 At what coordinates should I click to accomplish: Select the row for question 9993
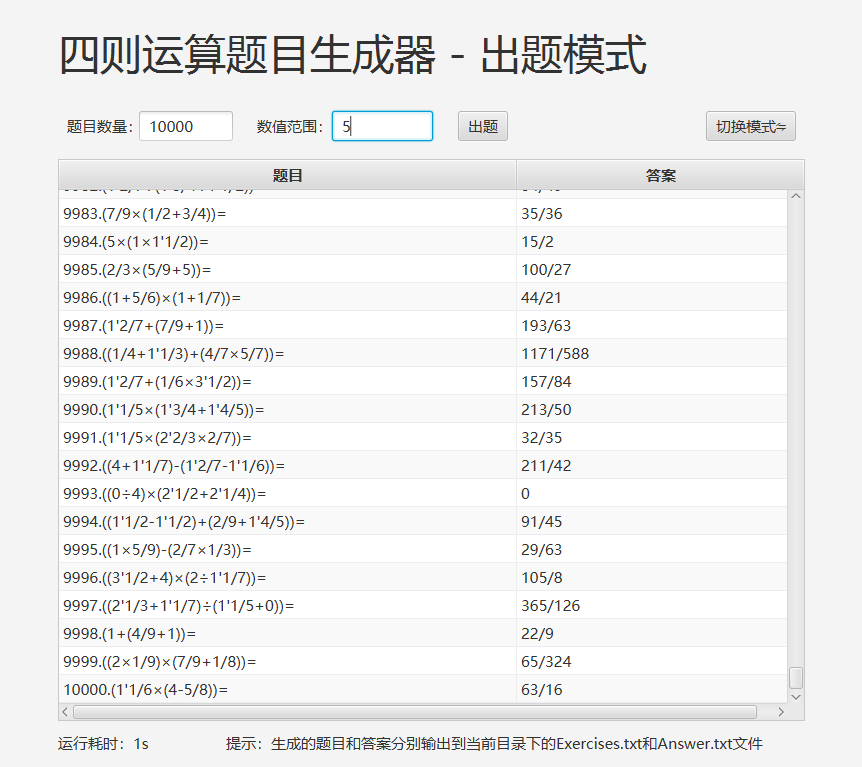tap(287, 494)
